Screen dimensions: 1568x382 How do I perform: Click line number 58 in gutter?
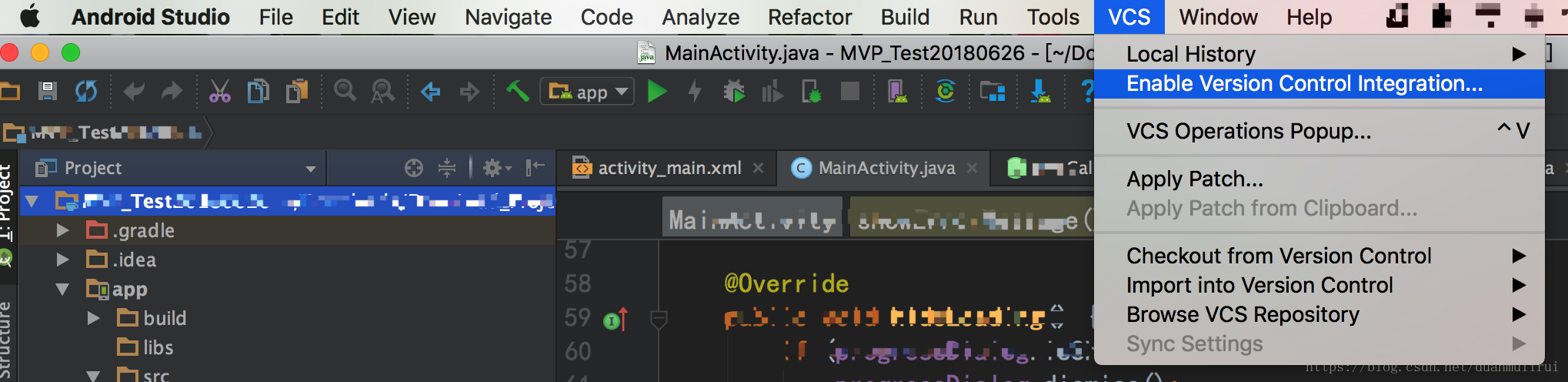pos(578,284)
